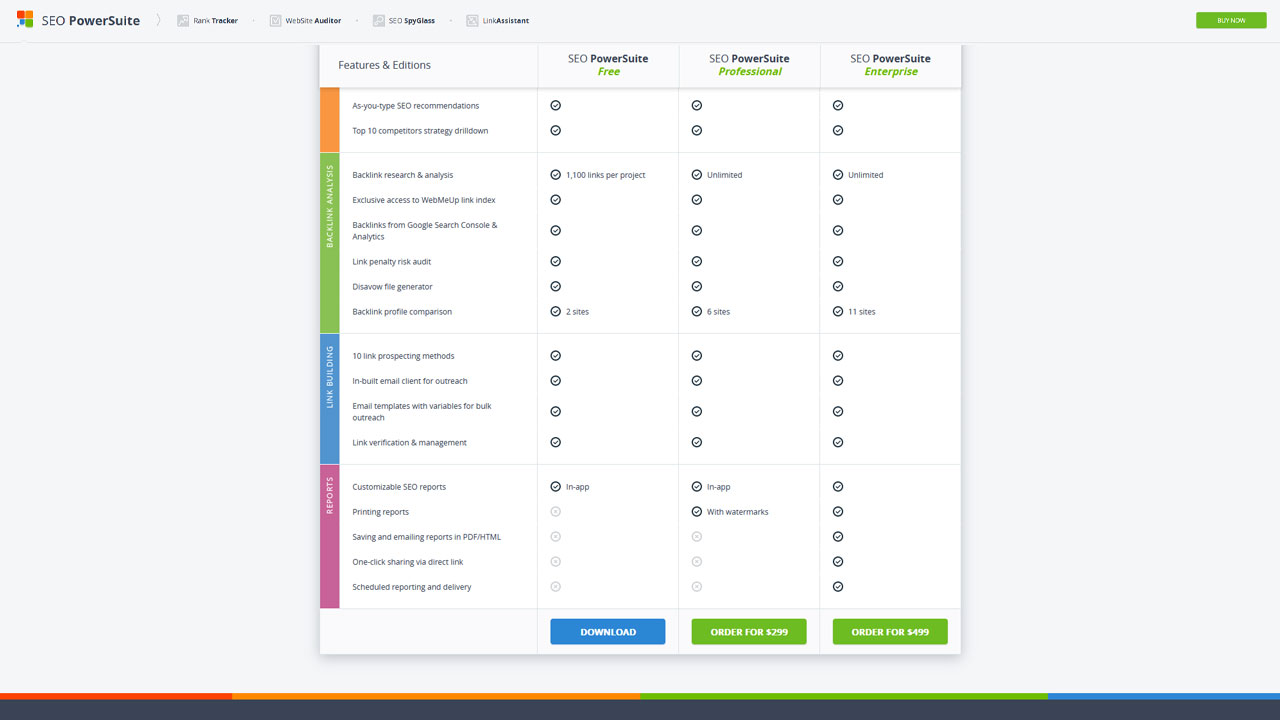This screenshot has height=720, width=1280.
Task: Click 'Disavow file generator' feature label
Action: (393, 287)
